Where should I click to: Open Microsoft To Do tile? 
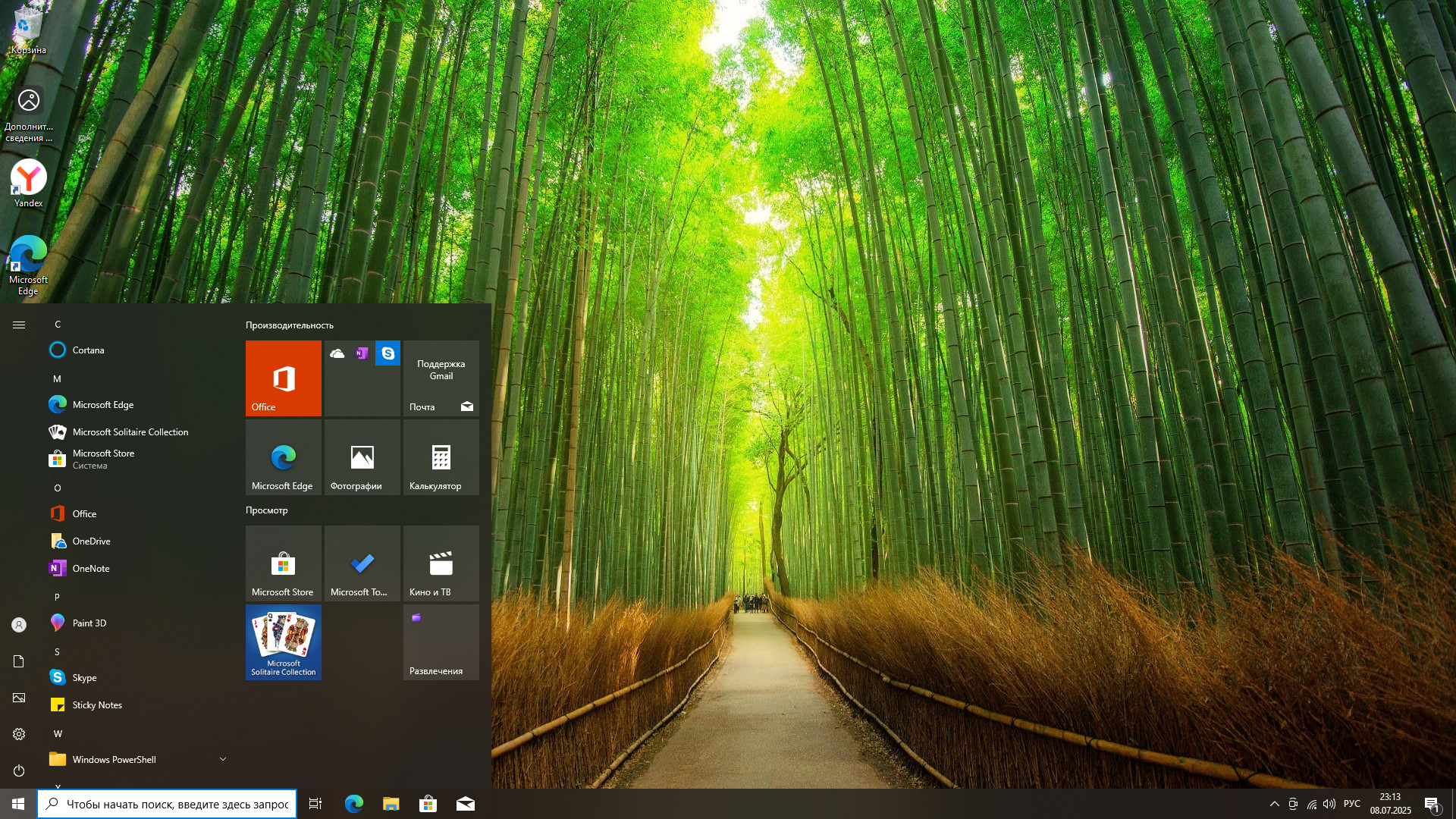point(362,563)
